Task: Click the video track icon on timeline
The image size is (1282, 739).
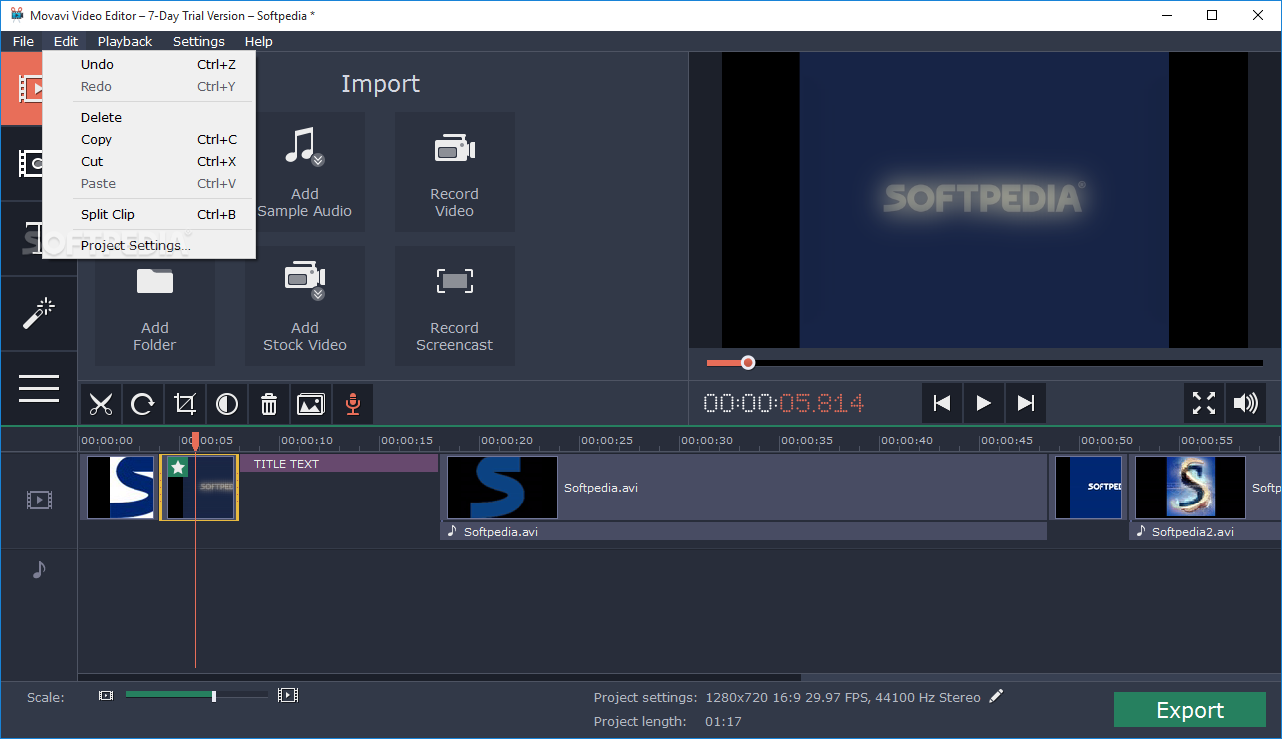Action: [39, 500]
